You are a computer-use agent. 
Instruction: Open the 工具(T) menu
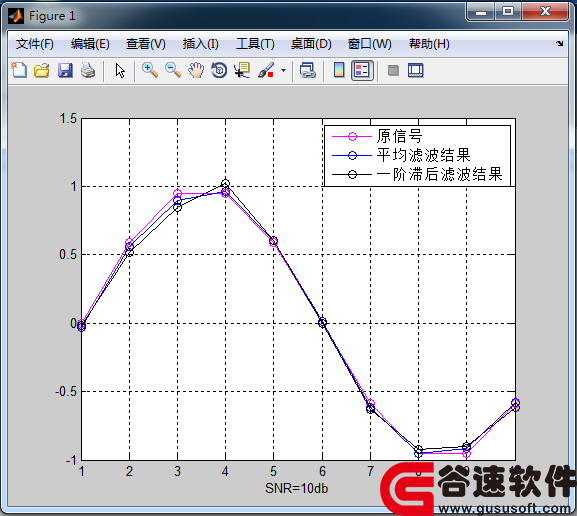(255, 44)
